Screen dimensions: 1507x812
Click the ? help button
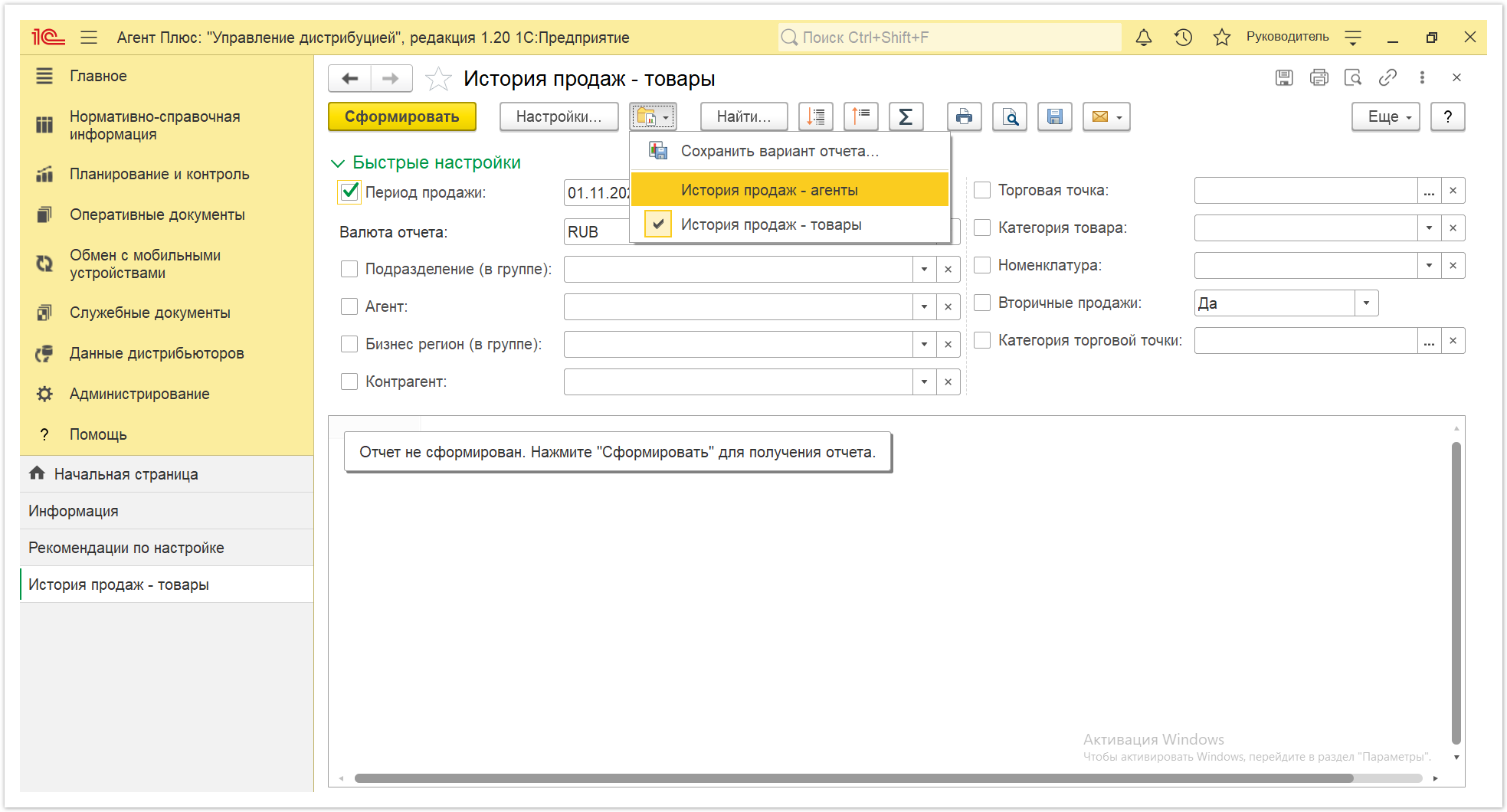click(1448, 116)
